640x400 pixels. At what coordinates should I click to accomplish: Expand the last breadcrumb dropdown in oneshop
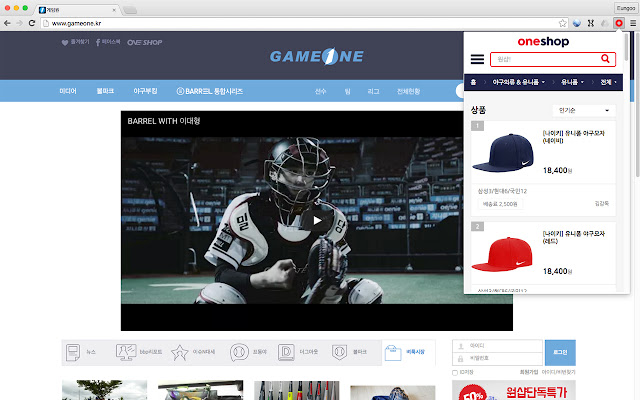pos(608,82)
